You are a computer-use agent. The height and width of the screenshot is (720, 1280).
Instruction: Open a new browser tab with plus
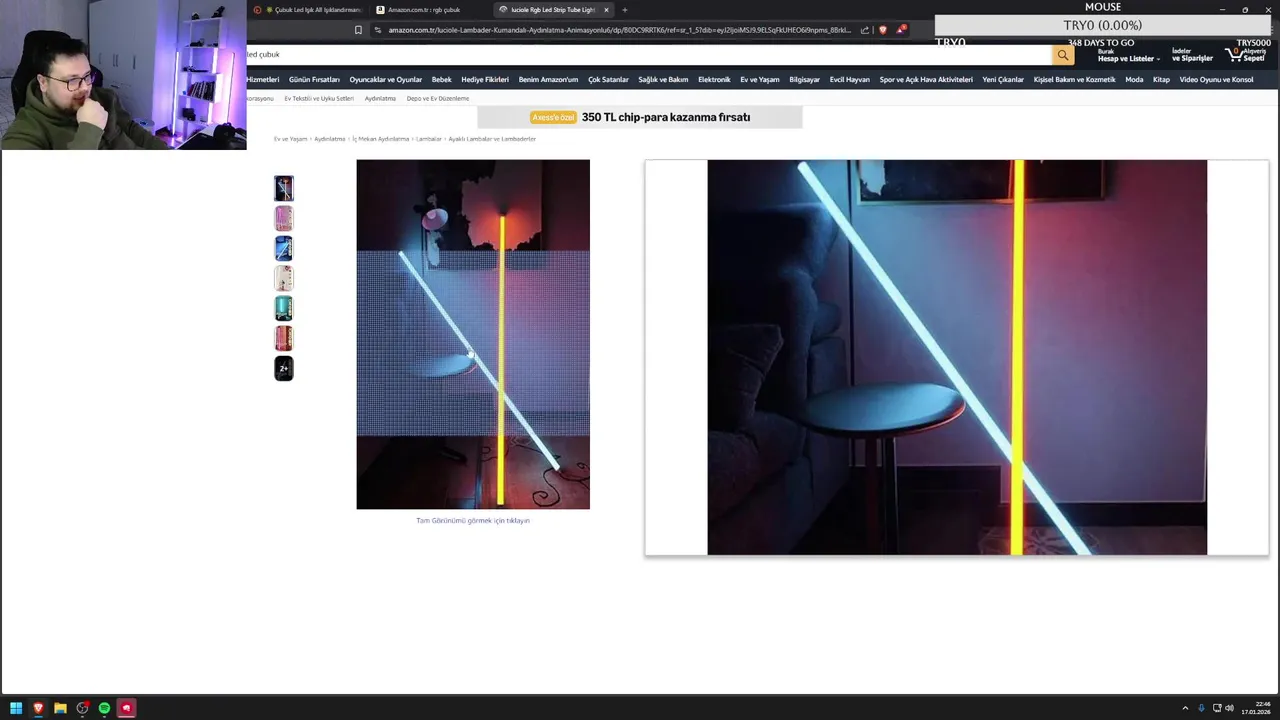pos(624,10)
